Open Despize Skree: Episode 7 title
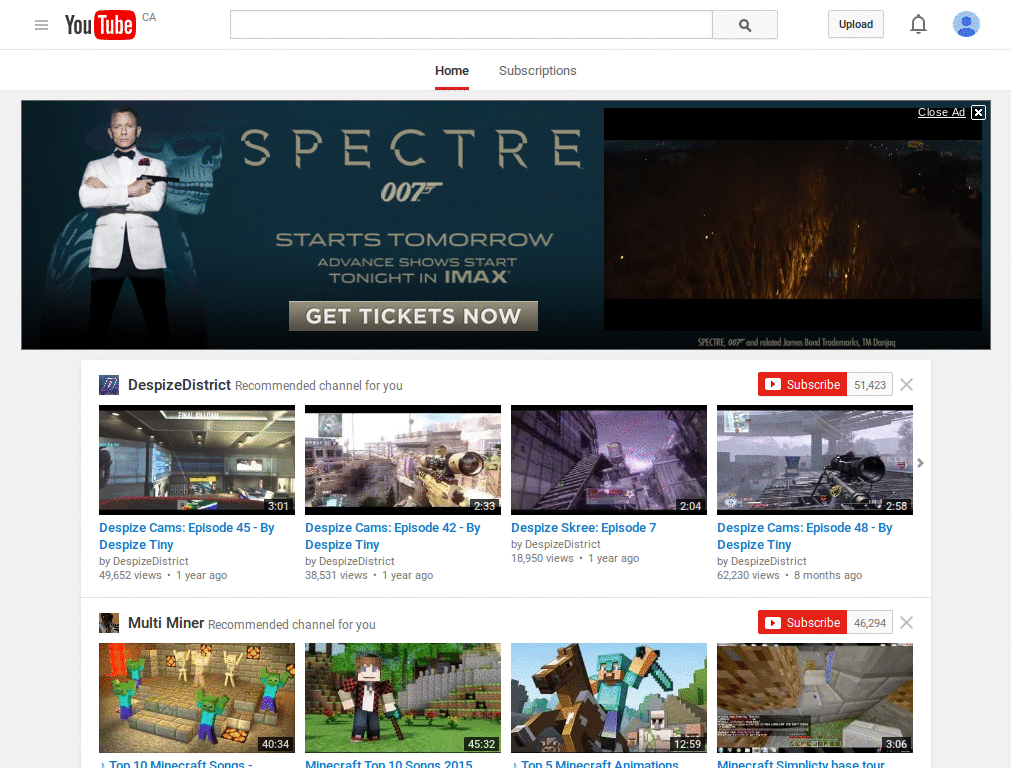 click(x=584, y=528)
